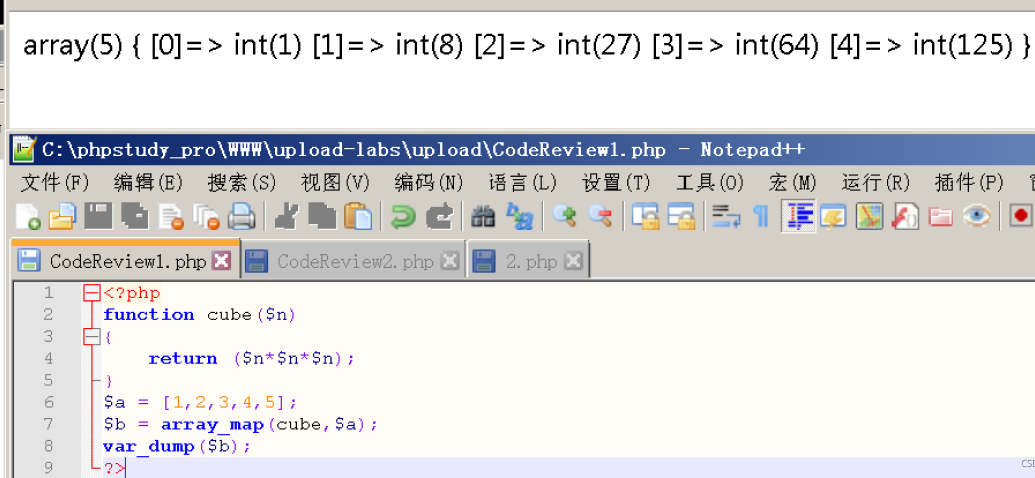Close the 2.php tab

[x=574, y=261]
